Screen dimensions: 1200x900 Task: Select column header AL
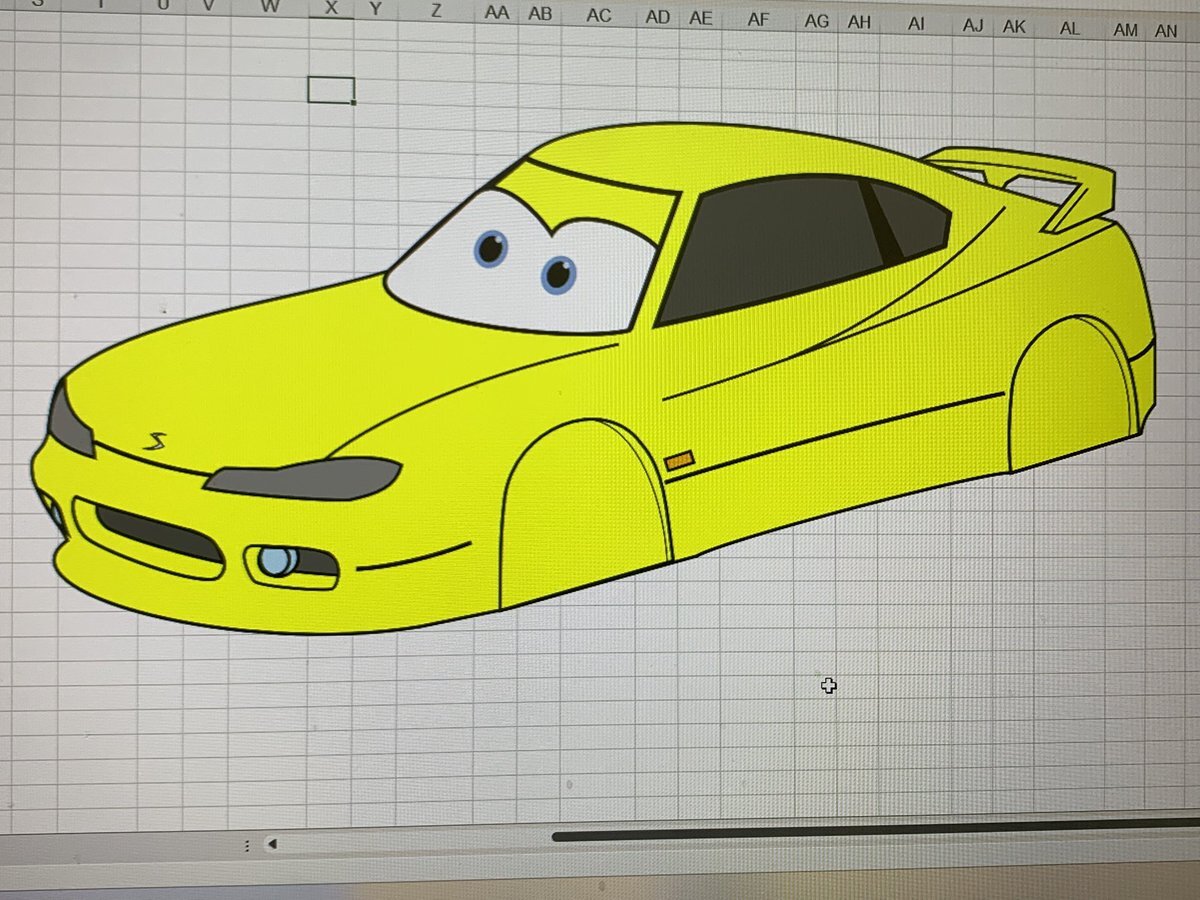click(x=1070, y=29)
